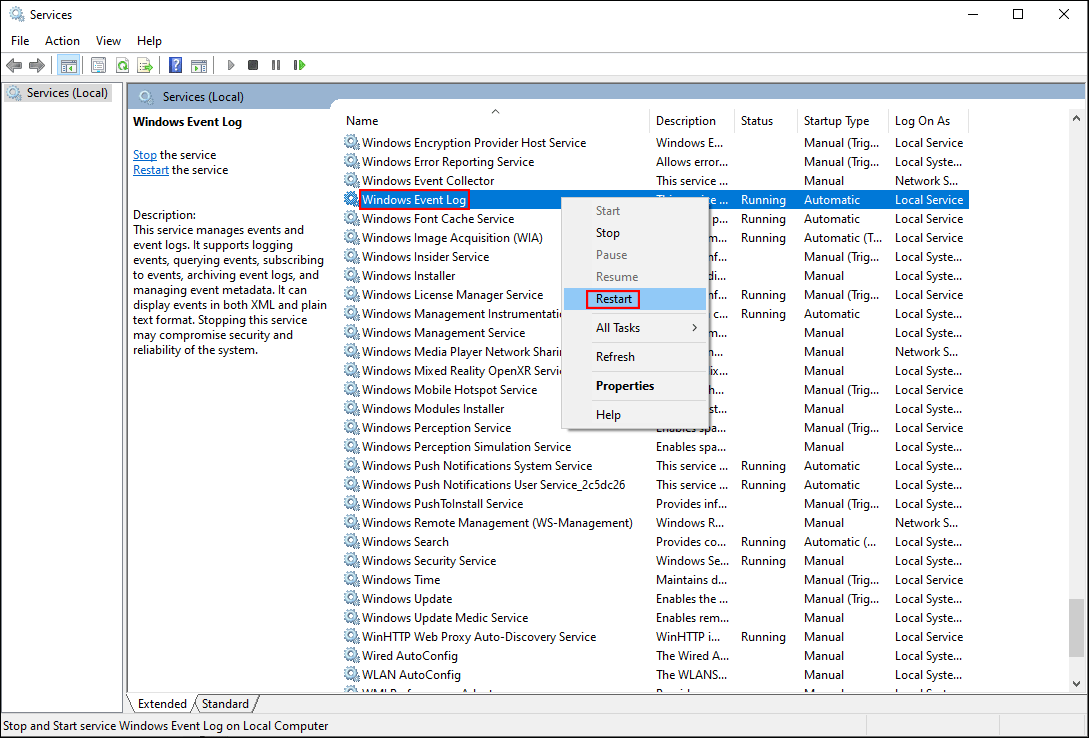This screenshot has height=738, width=1089.
Task: Toggle Show/Hide Console Tree icon
Action: [69, 65]
